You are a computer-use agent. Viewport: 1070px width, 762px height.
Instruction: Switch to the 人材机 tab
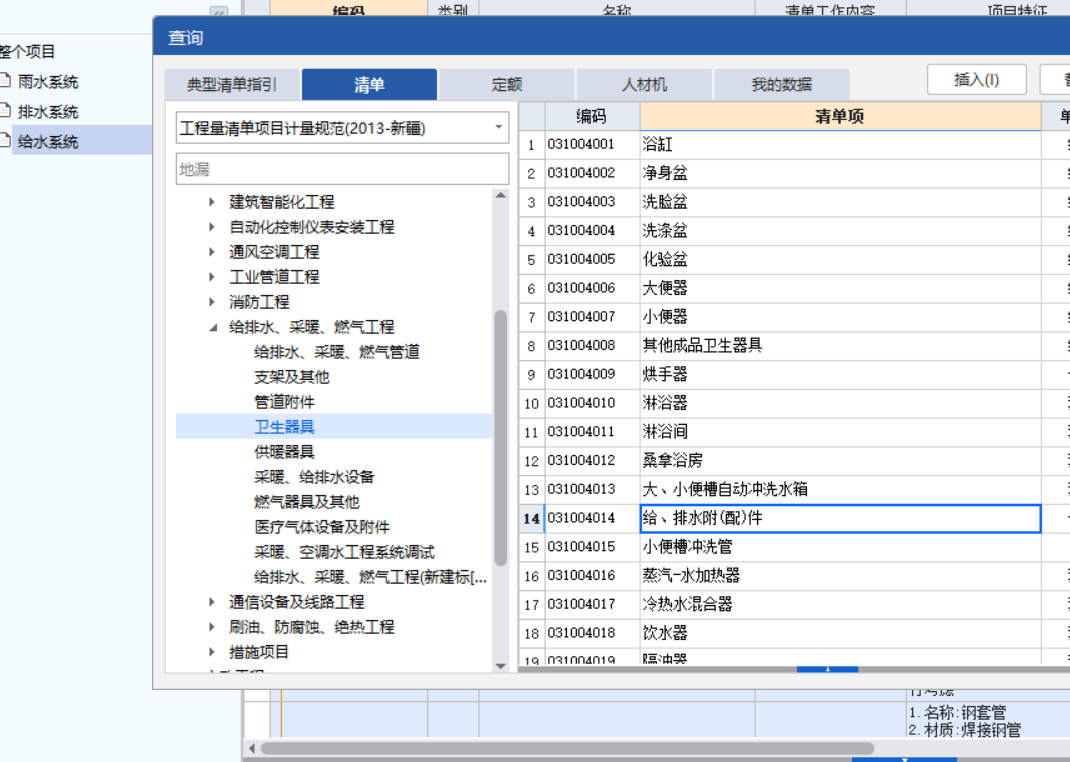click(643, 84)
